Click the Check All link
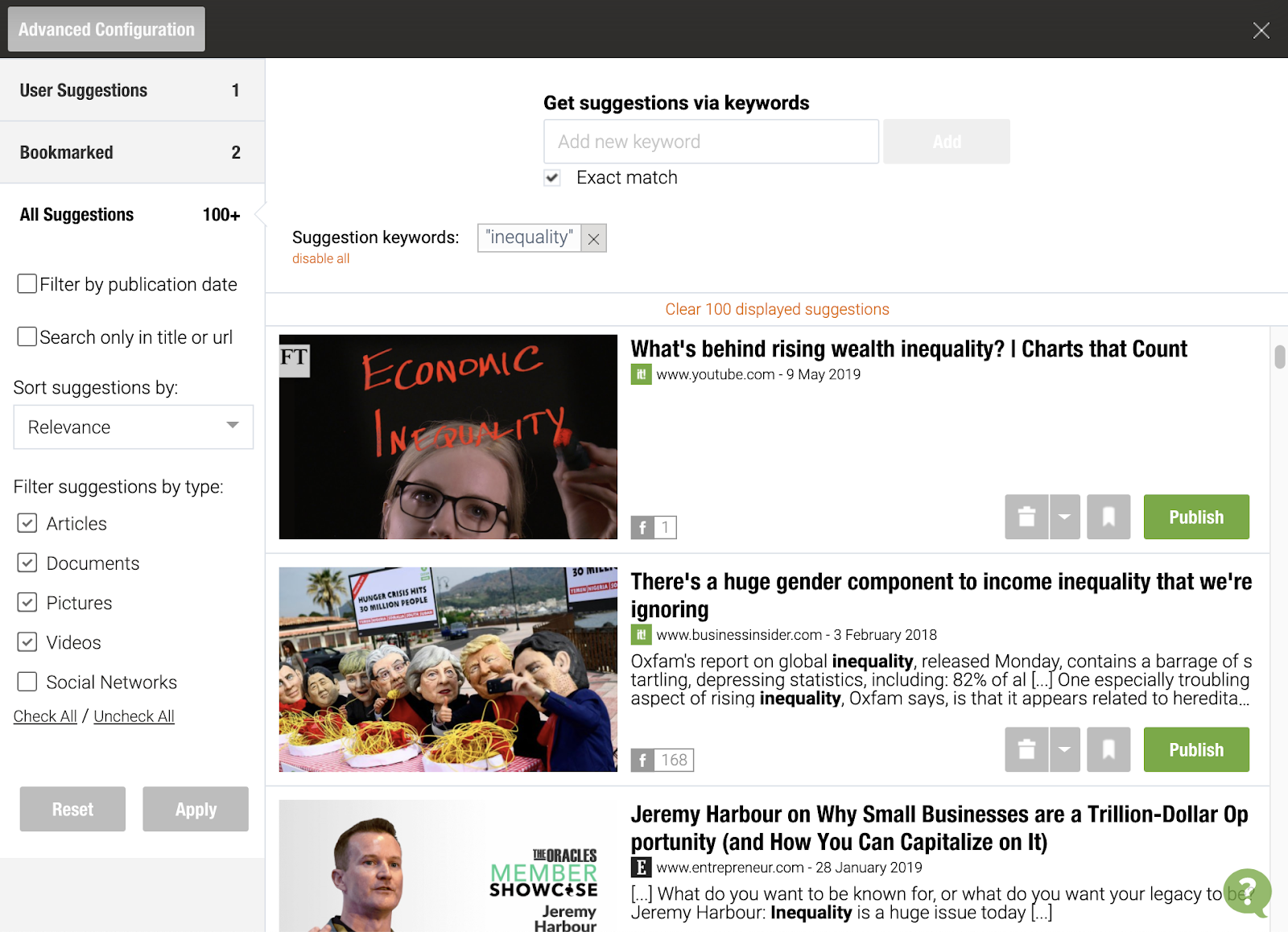1288x932 pixels. pyautogui.click(x=45, y=716)
